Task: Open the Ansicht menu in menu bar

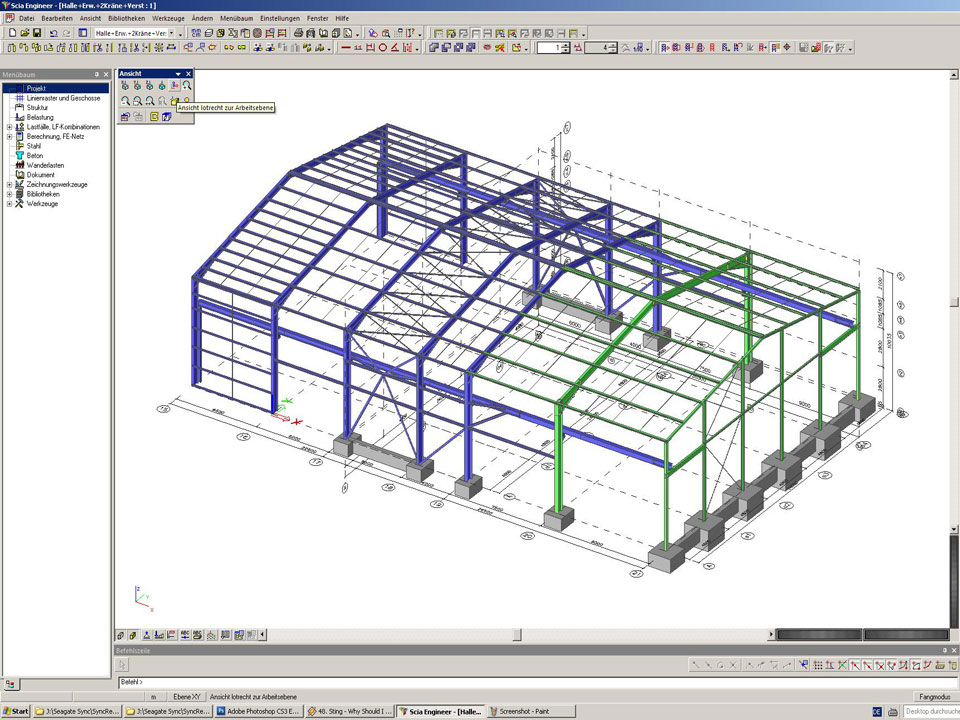Action: click(90, 19)
